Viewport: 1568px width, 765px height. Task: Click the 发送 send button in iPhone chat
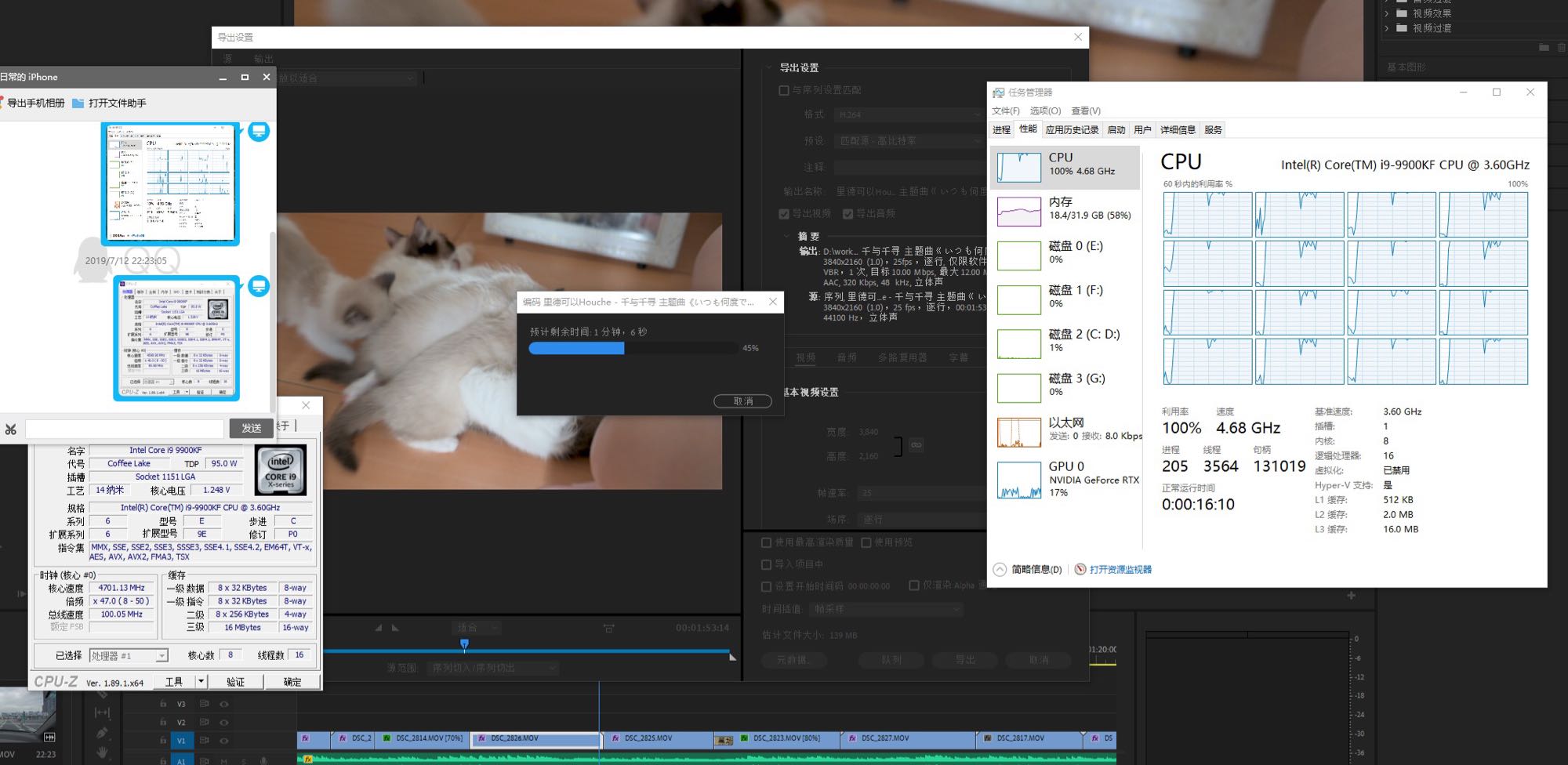pyautogui.click(x=251, y=428)
